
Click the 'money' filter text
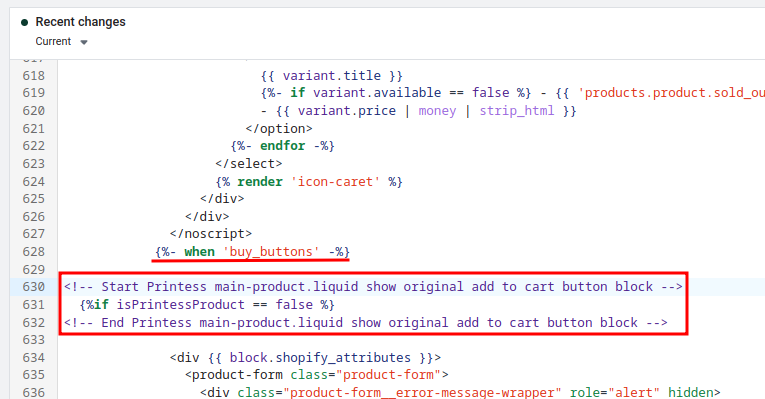[437, 111]
